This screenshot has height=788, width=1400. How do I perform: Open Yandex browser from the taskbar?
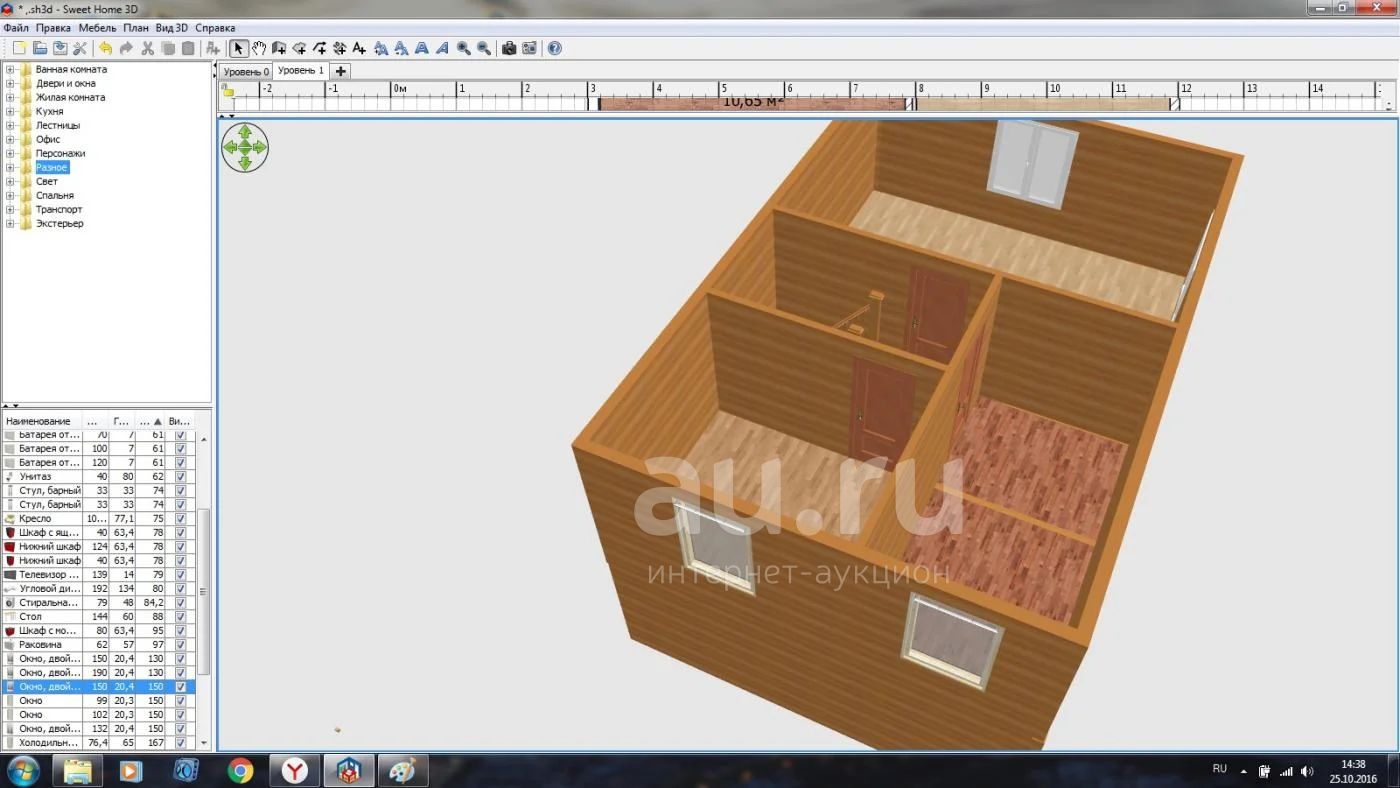pos(294,771)
